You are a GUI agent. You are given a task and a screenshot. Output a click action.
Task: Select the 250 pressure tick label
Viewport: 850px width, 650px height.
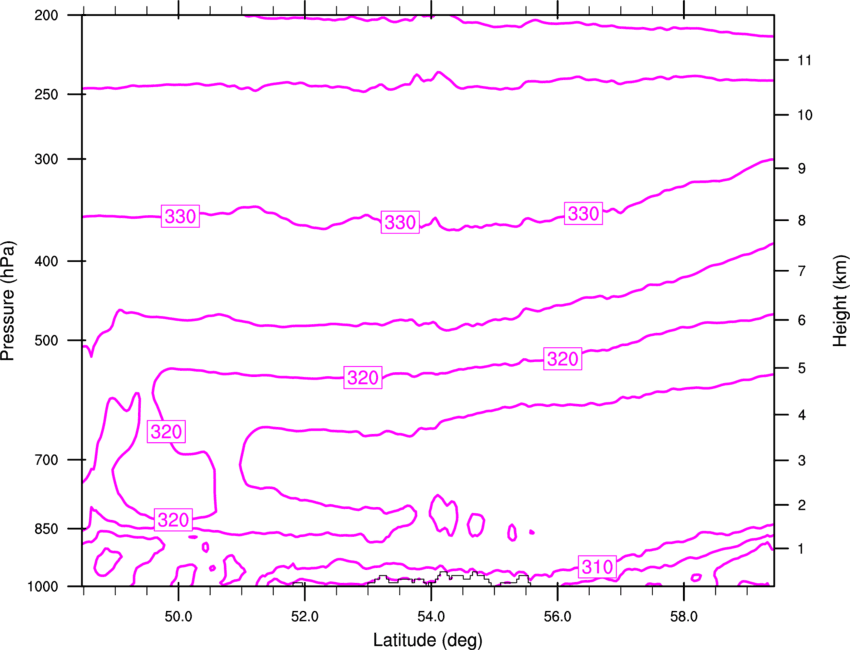[46, 94]
